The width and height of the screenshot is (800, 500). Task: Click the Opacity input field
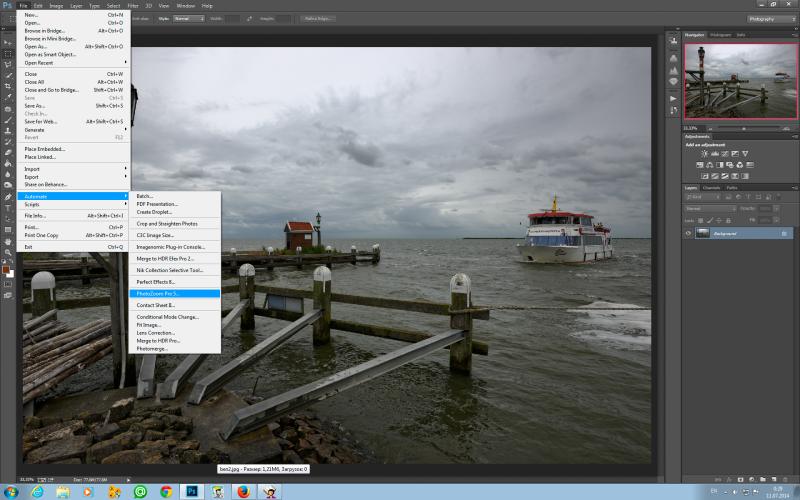click(766, 209)
